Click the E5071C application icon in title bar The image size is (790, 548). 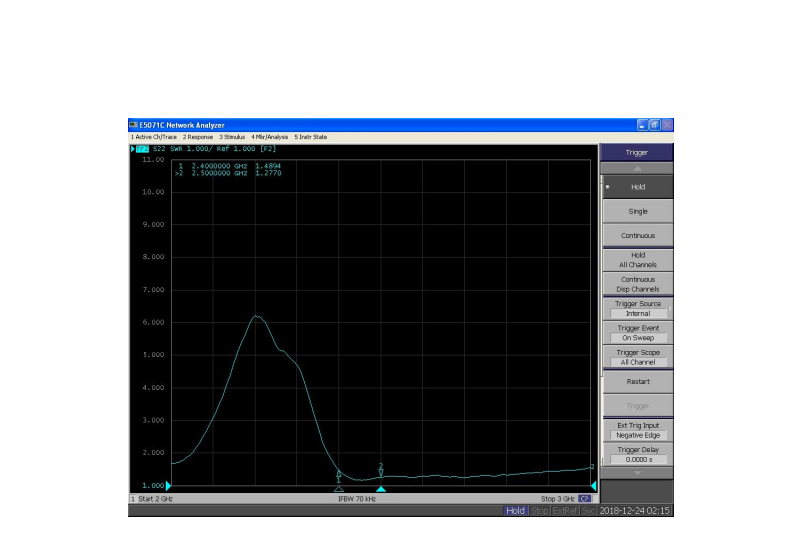(x=134, y=124)
